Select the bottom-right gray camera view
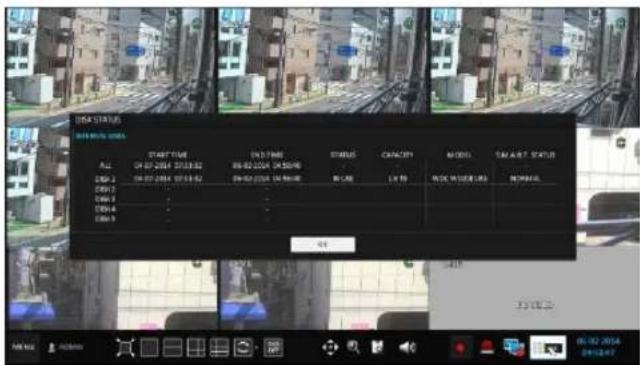The width and height of the screenshot is (640, 365). pyautogui.click(x=535, y=294)
